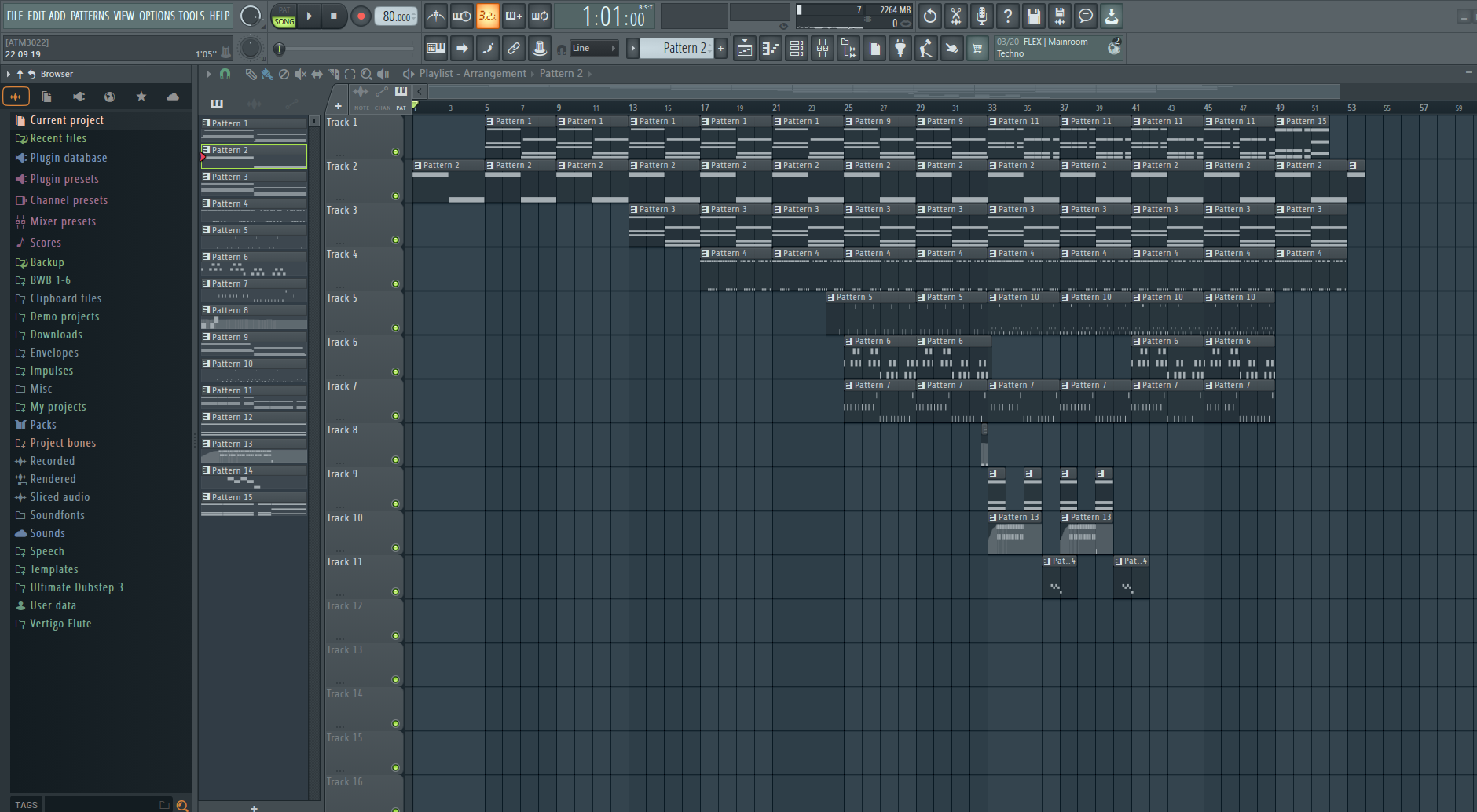The image size is (1477, 812).
Task: Open the Piano roll view icon
Action: click(x=771, y=49)
